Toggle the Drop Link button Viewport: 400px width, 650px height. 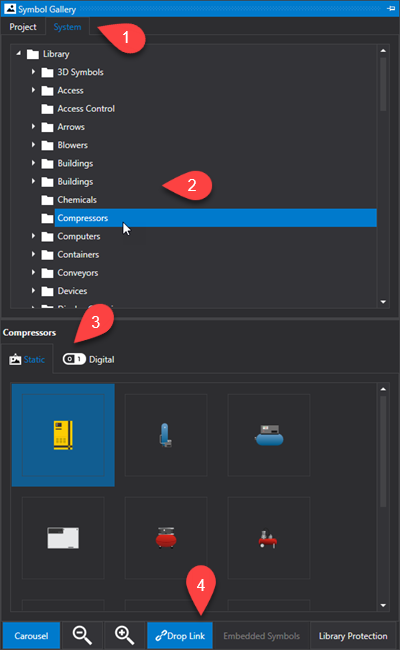point(180,635)
